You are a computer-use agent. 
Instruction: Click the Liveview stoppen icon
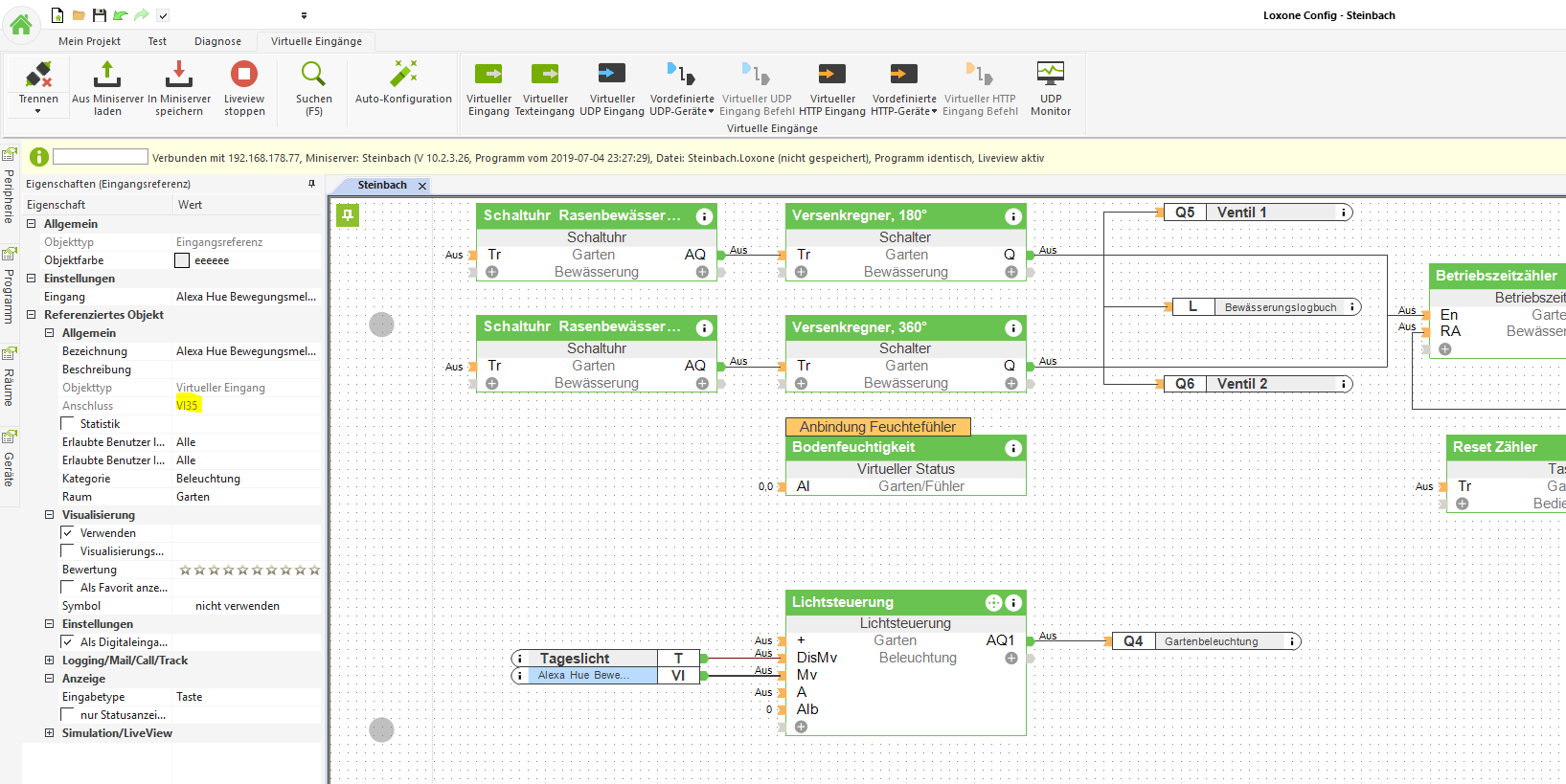coord(244,75)
